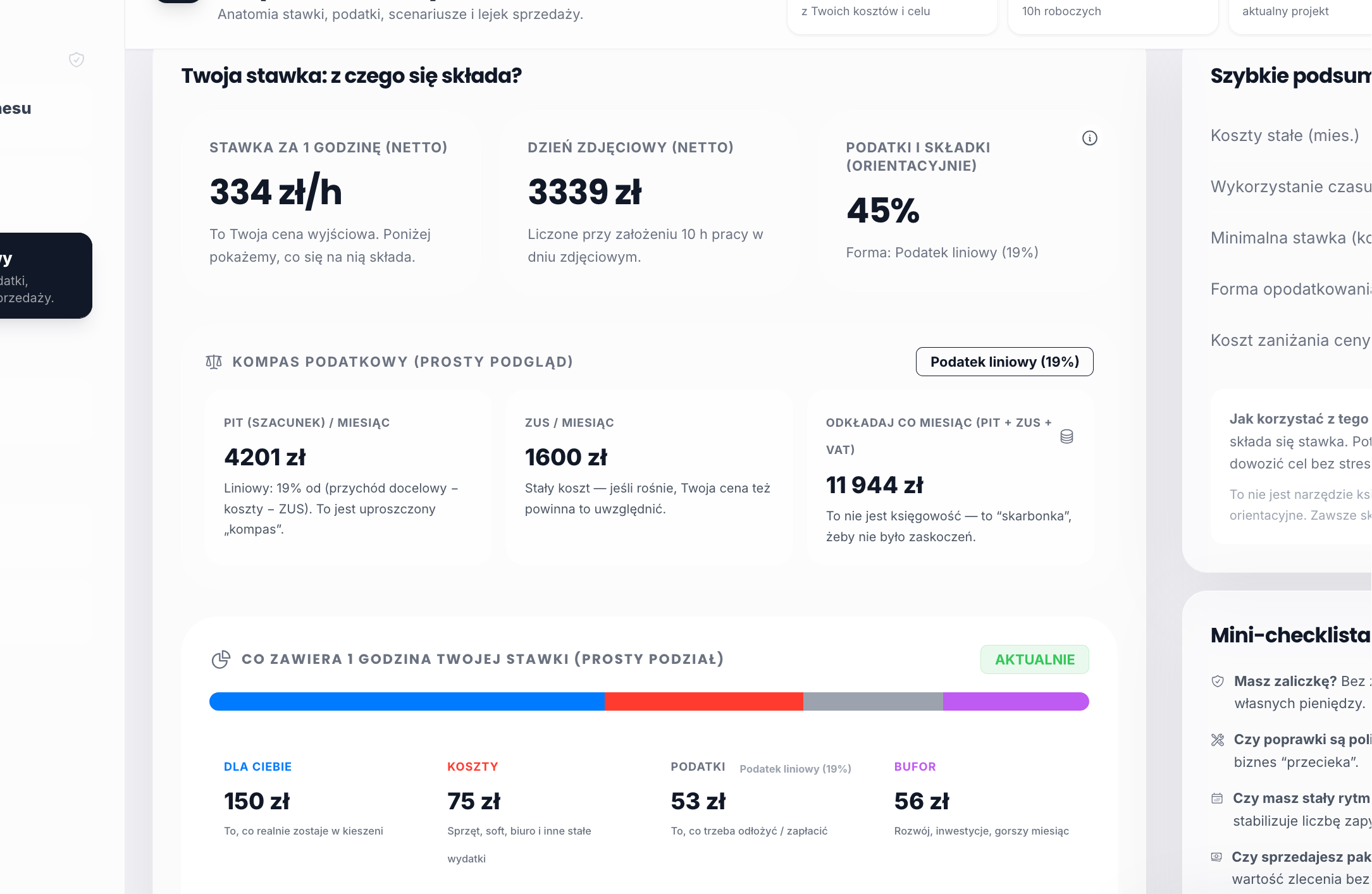Click the scales icon beside Kompas podatkowy
The image size is (1372, 894).
coord(214,362)
